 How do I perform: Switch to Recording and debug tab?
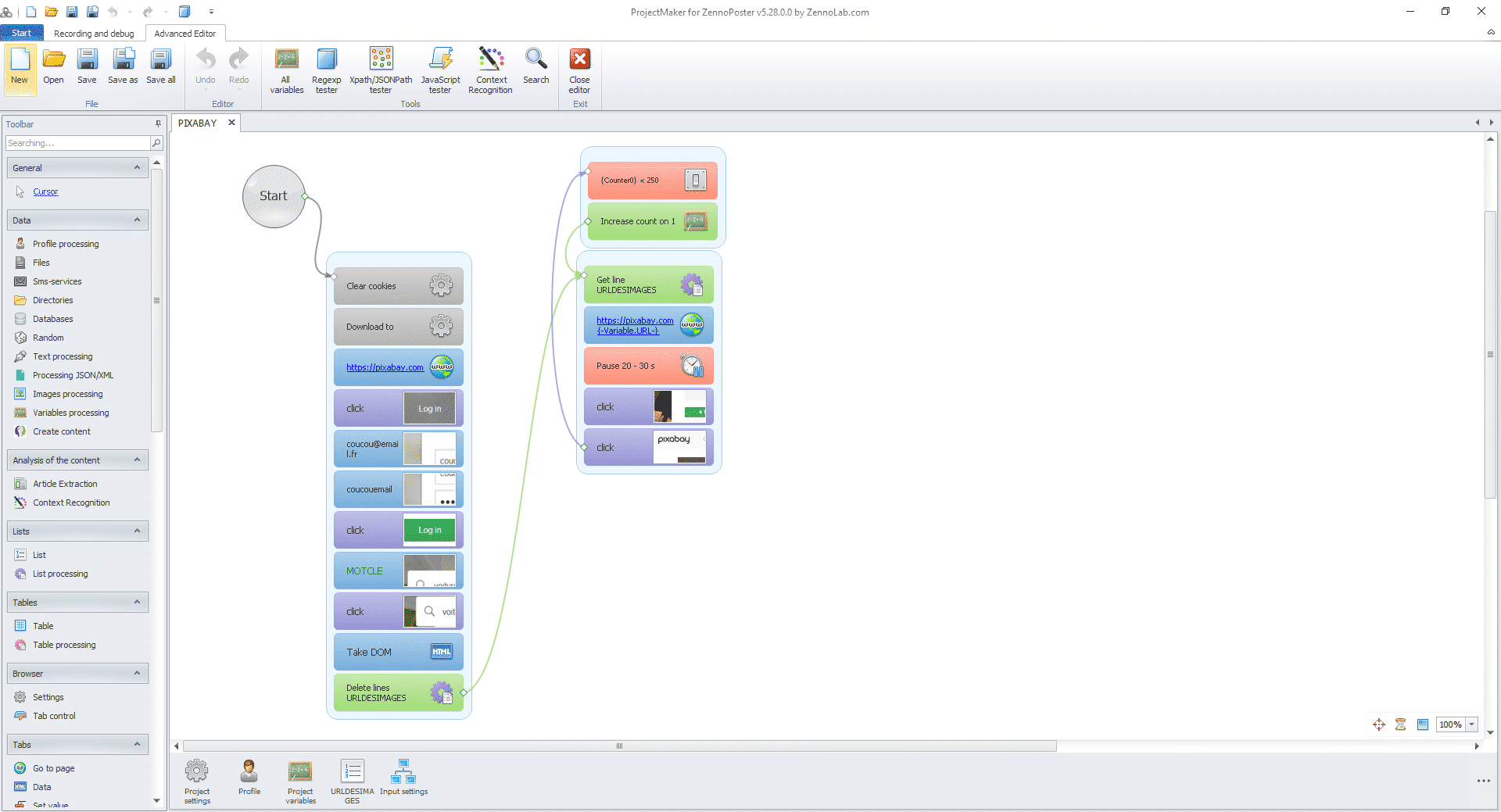point(94,34)
